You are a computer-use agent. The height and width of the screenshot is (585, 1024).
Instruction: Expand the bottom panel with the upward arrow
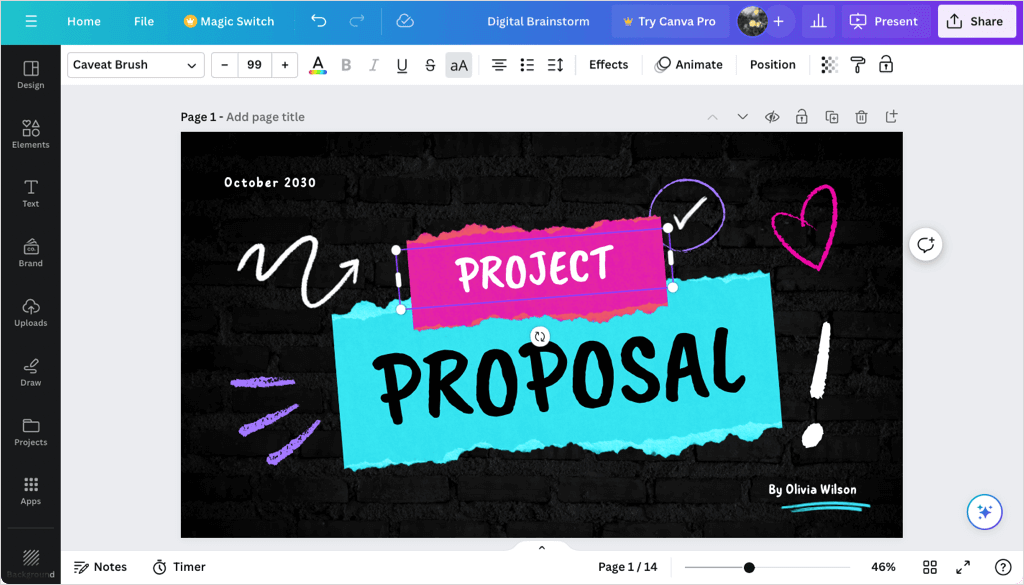tap(541, 547)
